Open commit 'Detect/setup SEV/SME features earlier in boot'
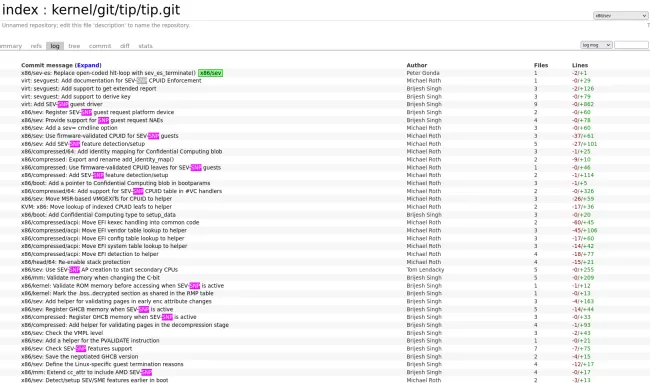This screenshot has width=650, height=383. pos(95,380)
